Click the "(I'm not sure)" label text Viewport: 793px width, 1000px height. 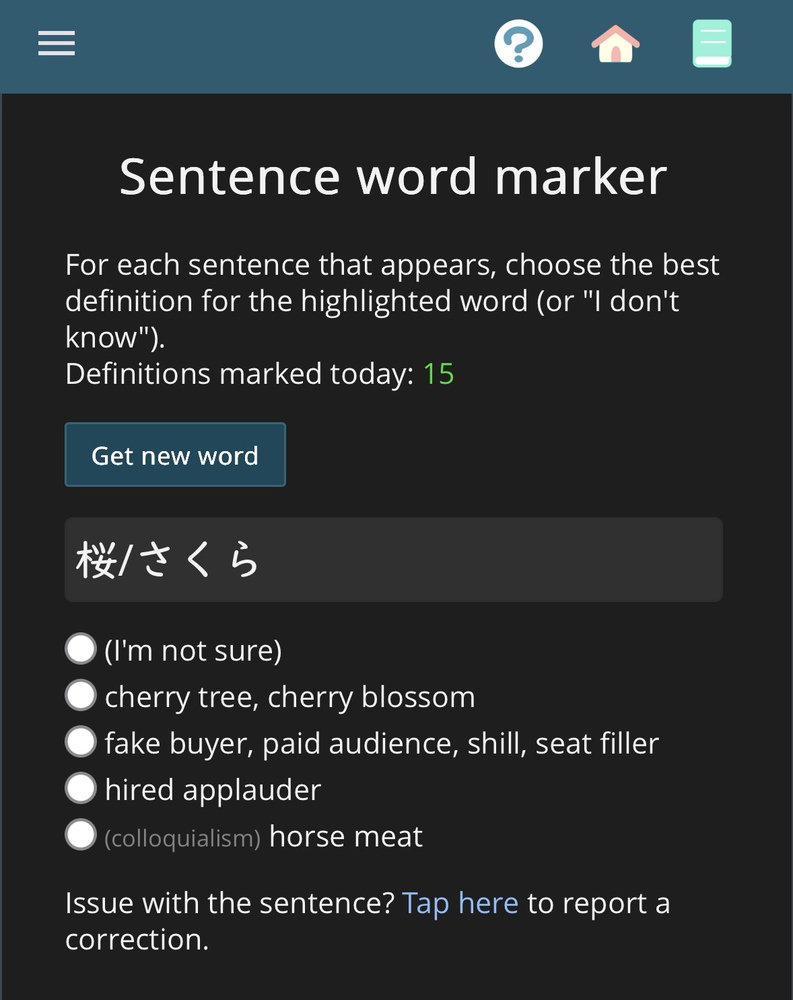pos(193,651)
